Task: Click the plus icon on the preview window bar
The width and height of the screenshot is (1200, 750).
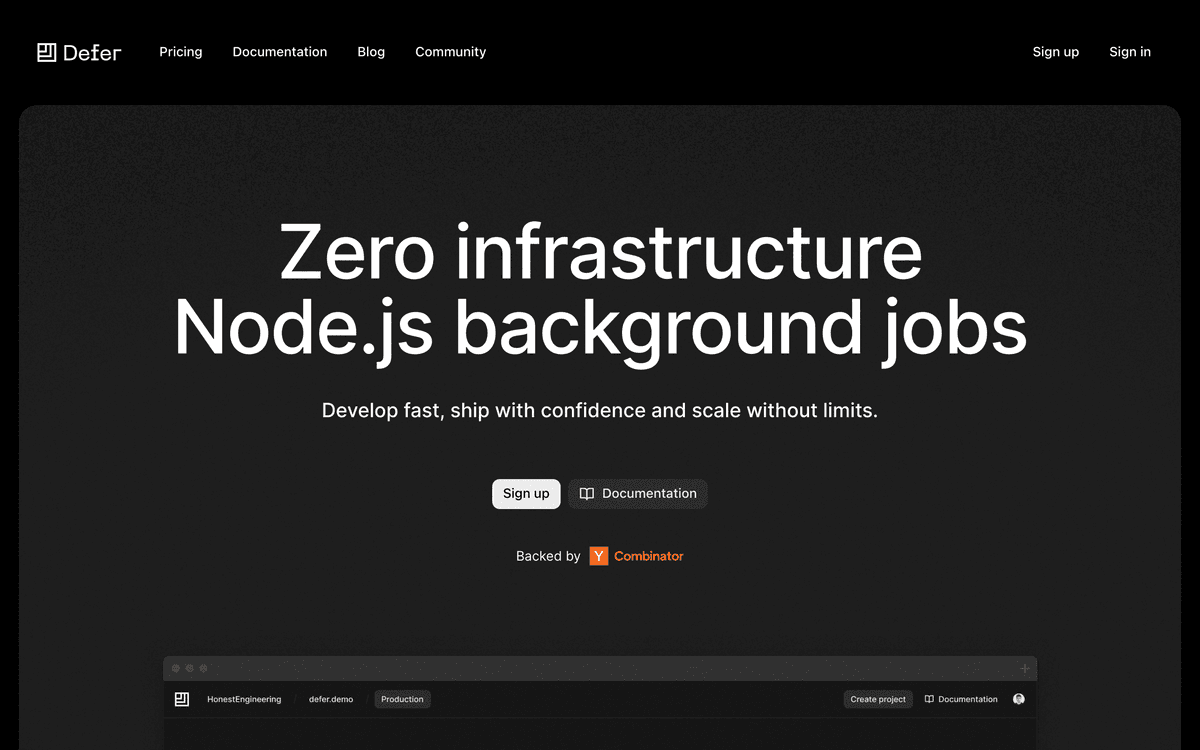Action: (x=1025, y=669)
